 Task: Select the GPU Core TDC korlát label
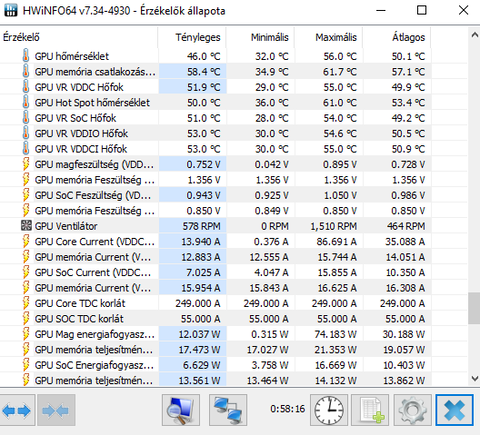[x=80, y=303]
